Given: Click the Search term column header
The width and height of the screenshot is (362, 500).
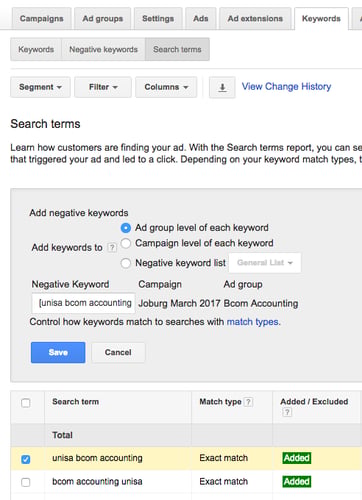Looking at the screenshot, I should 76,402.
